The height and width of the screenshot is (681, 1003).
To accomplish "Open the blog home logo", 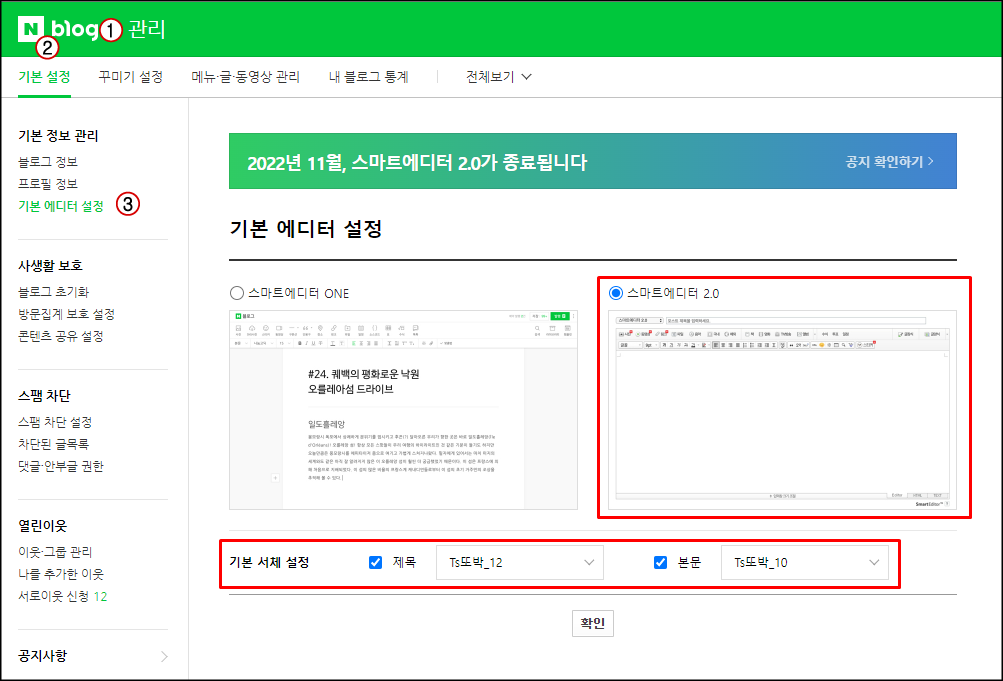I will [75, 29].
